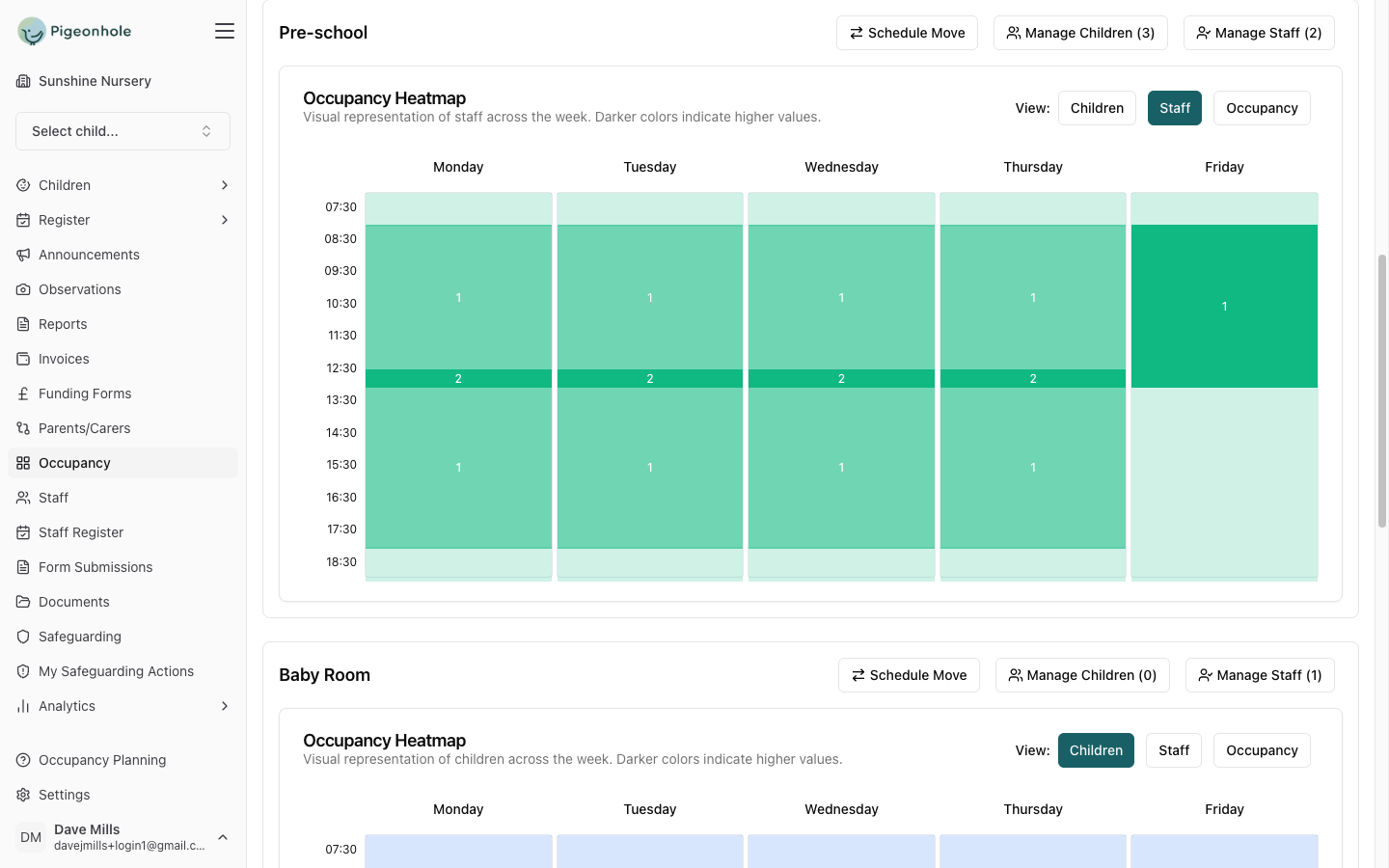This screenshot has width=1389, height=868.
Task: Navigate to Invoices
Action: (x=123, y=359)
